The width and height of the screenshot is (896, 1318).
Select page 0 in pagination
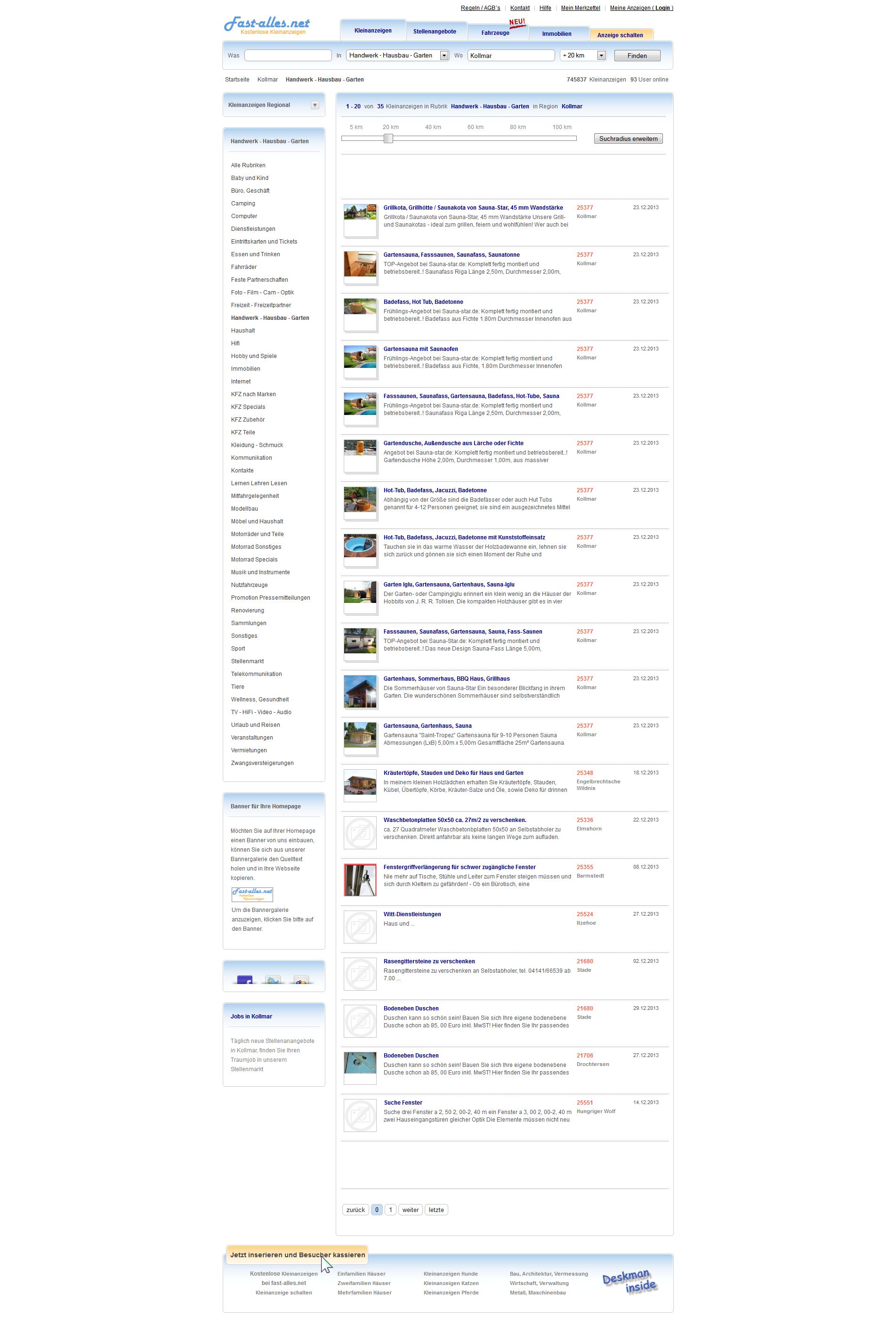click(x=376, y=1210)
